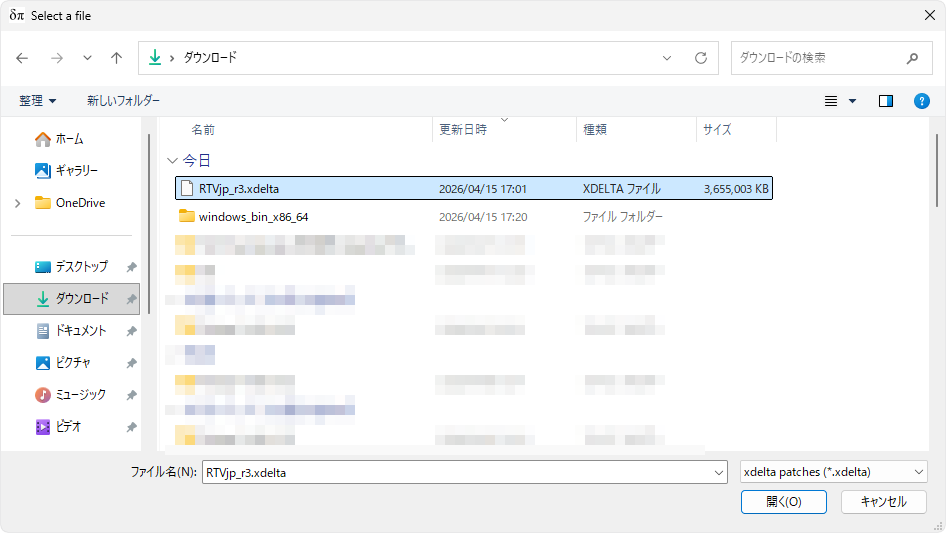Collapse the 今日 group
The height and width of the screenshot is (533, 946).
[173, 160]
